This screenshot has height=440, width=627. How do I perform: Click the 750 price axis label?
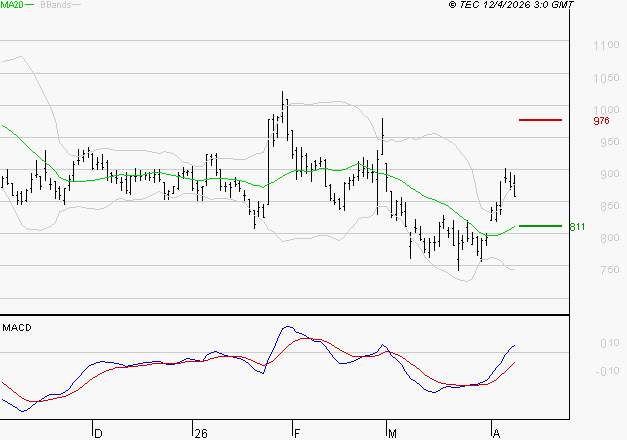(x=609, y=270)
